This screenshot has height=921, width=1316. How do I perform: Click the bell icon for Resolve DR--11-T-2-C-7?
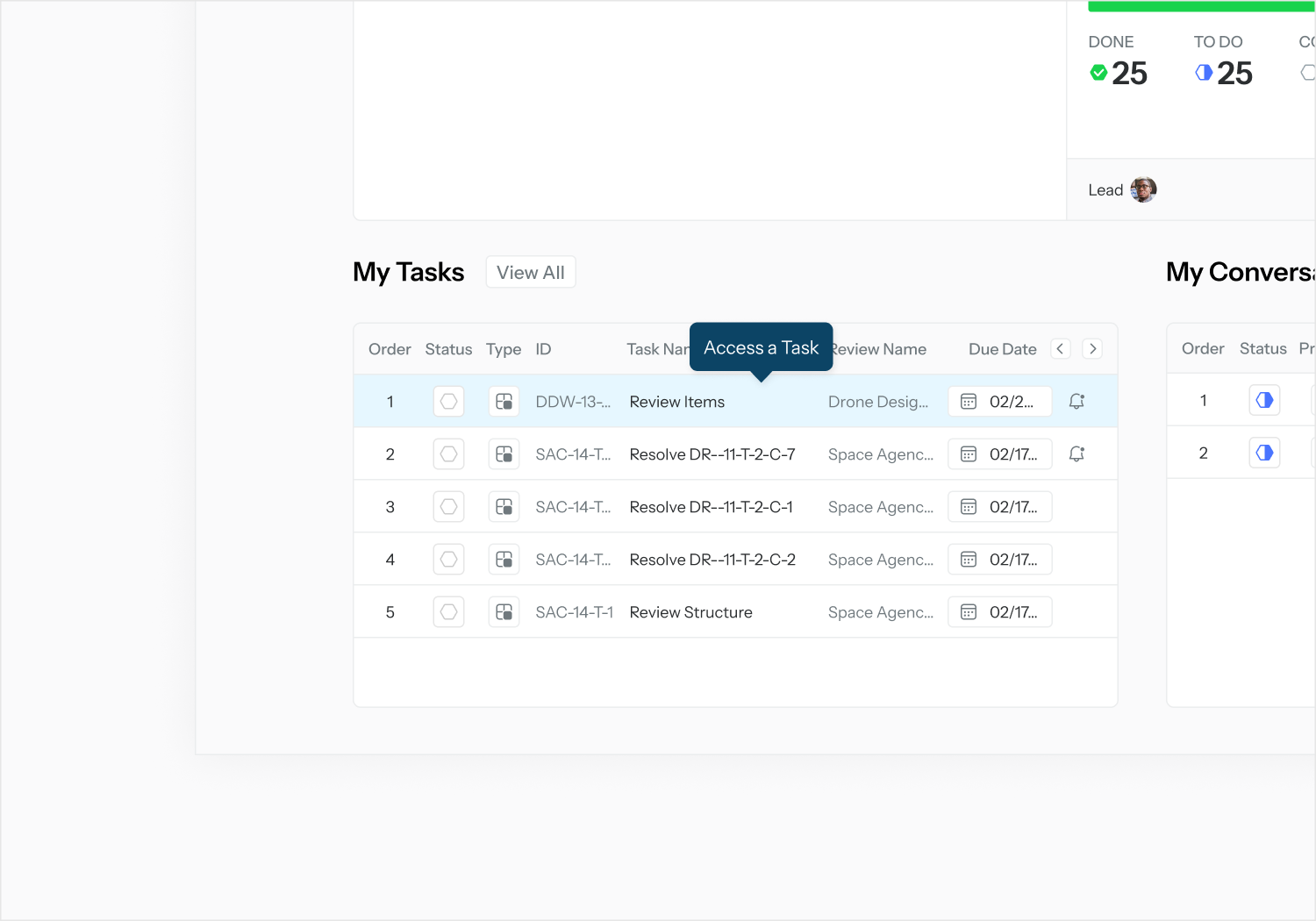coord(1076,454)
